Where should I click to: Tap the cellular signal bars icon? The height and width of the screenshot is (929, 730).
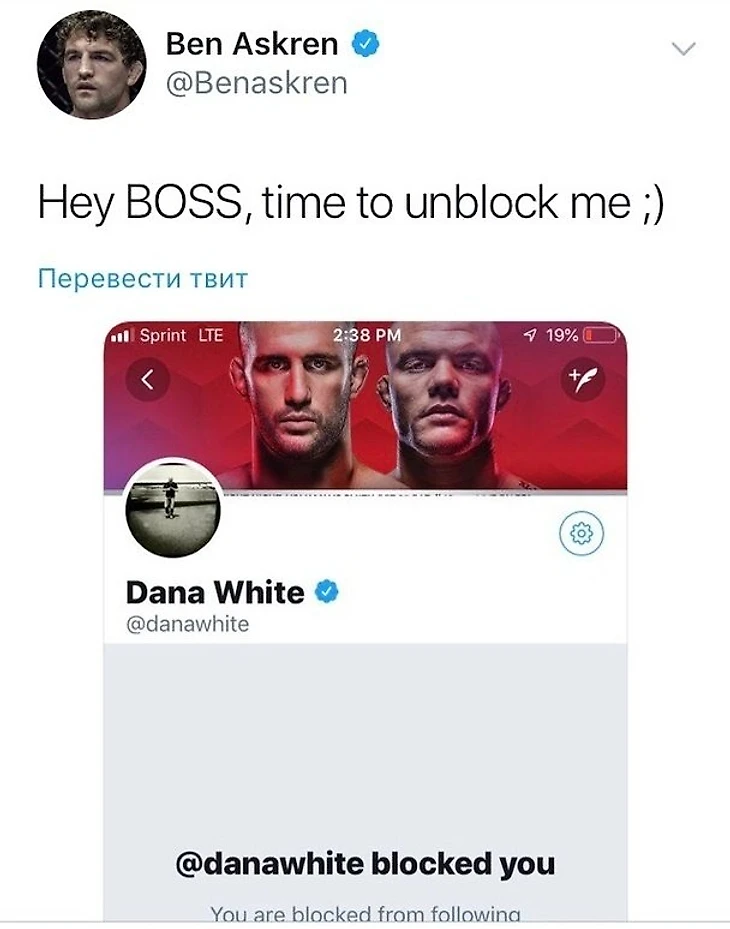tap(120, 337)
